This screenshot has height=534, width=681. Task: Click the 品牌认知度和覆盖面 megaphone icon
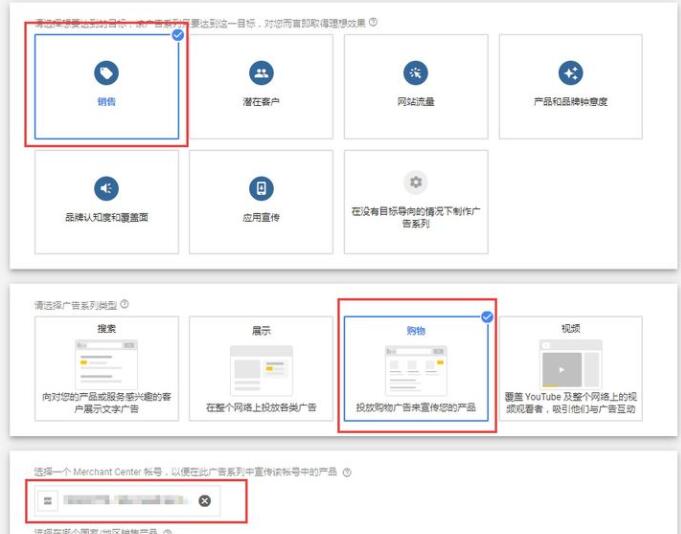106,188
